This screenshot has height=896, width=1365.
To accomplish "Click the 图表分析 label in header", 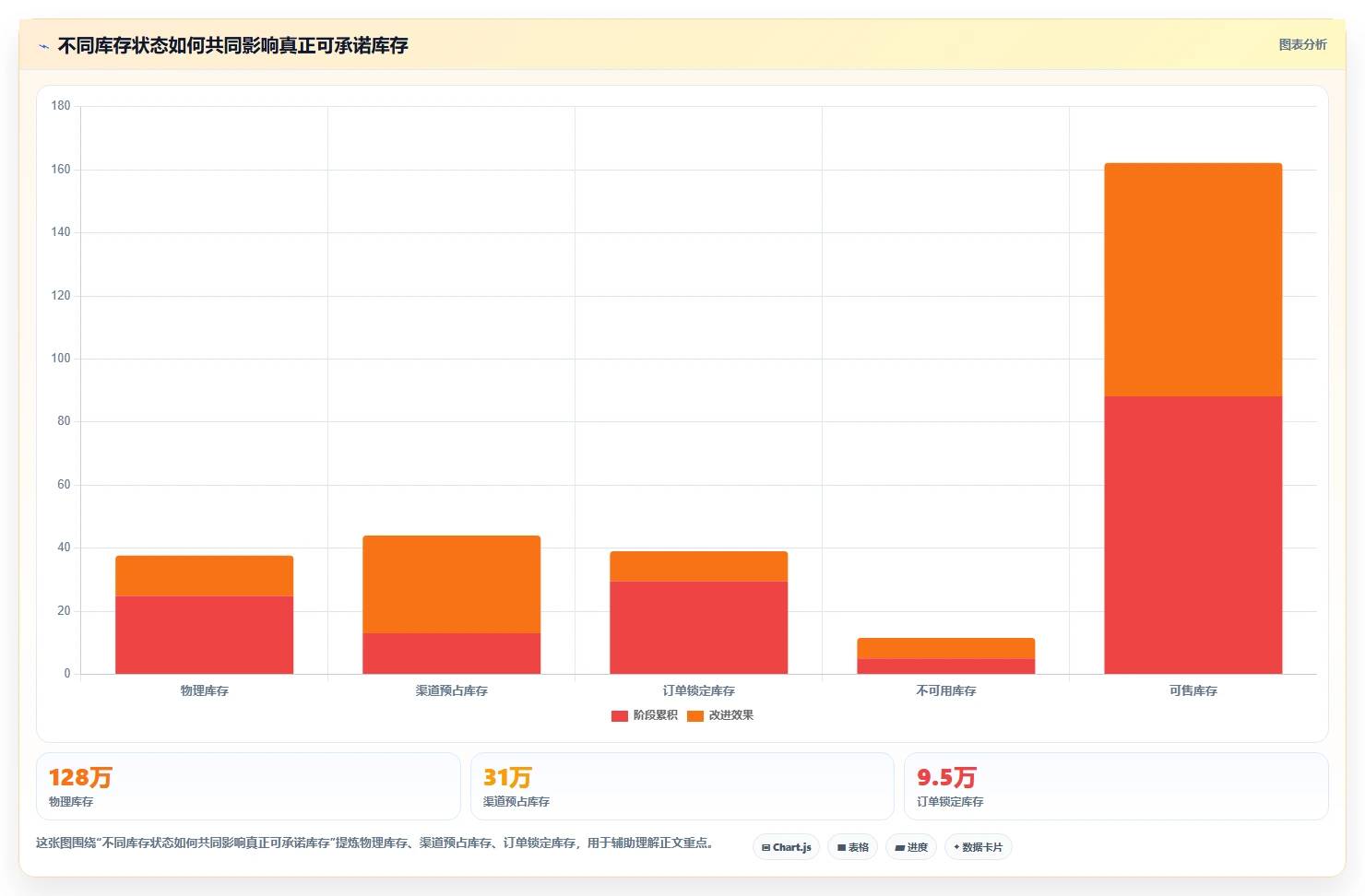I will pyautogui.click(x=1302, y=44).
